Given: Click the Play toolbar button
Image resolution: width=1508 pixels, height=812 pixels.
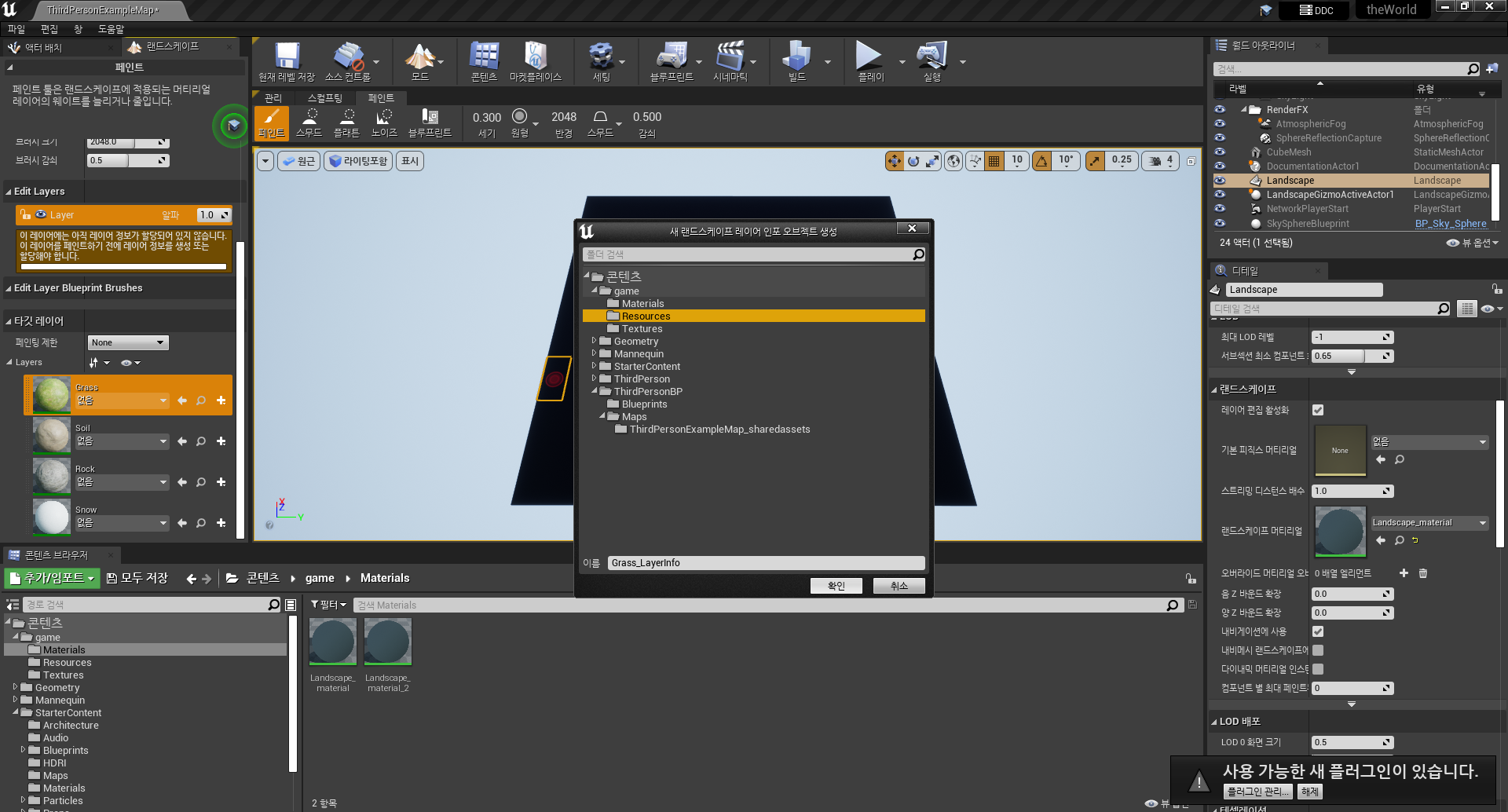Looking at the screenshot, I should 869,61.
